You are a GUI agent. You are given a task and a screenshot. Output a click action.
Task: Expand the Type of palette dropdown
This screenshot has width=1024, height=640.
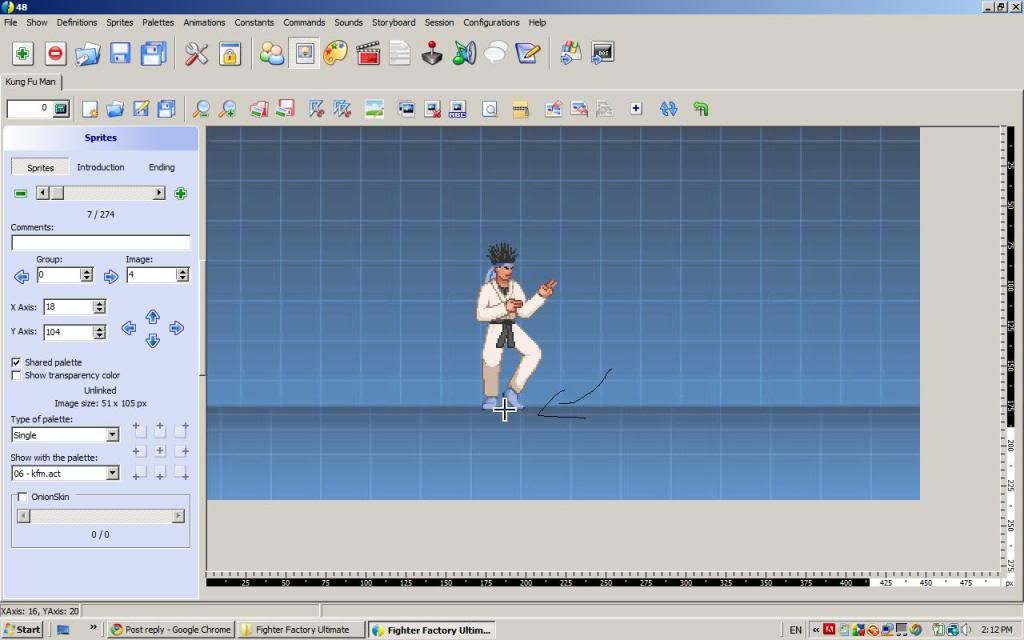tap(112, 435)
